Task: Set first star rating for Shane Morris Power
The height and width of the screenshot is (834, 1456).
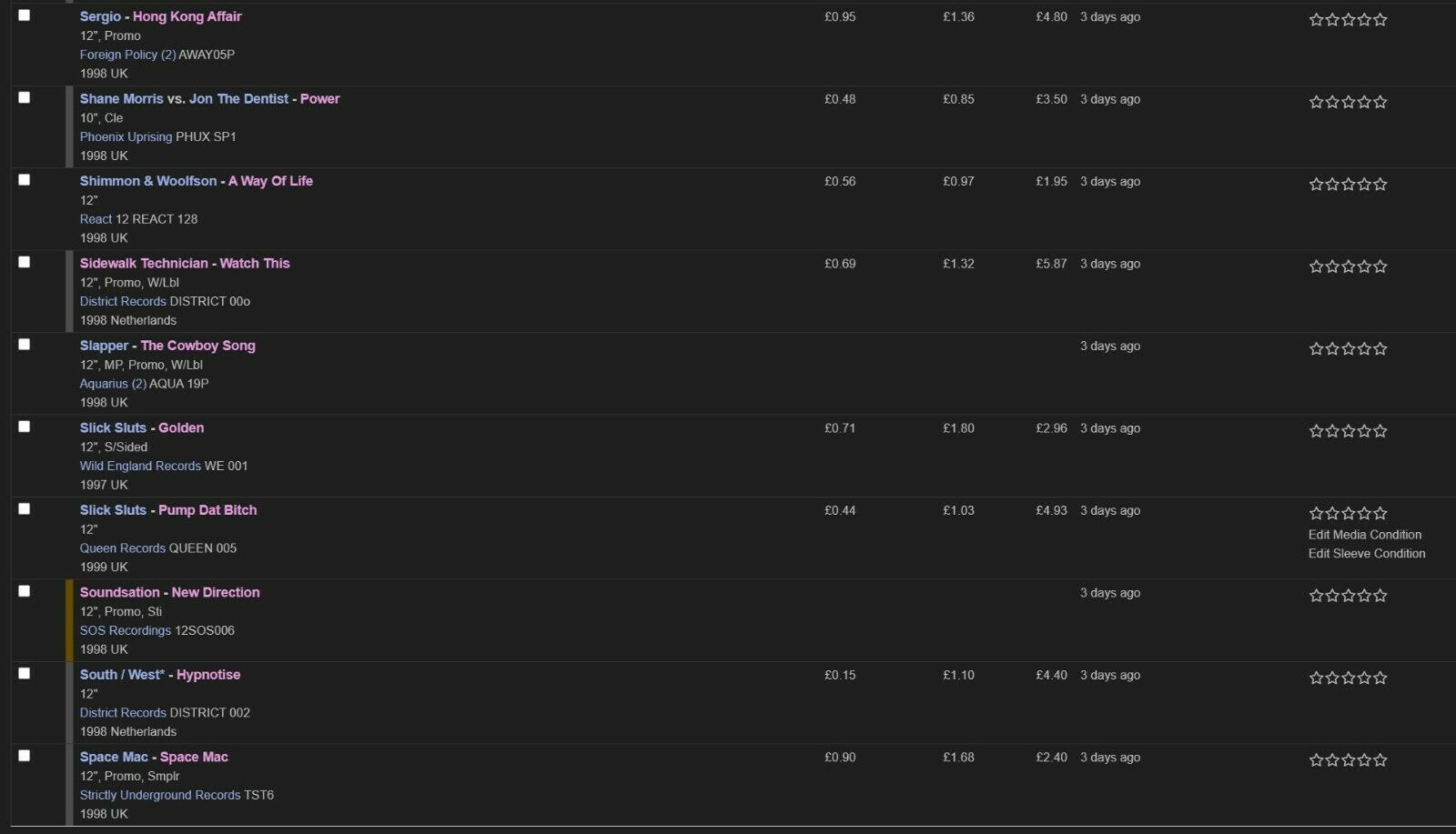Action: (x=1316, y=102)
